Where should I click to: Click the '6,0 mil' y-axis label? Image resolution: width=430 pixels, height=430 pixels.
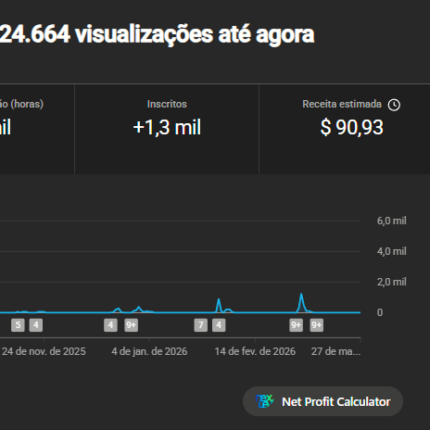pyautogui.click(x=392, y=221)
